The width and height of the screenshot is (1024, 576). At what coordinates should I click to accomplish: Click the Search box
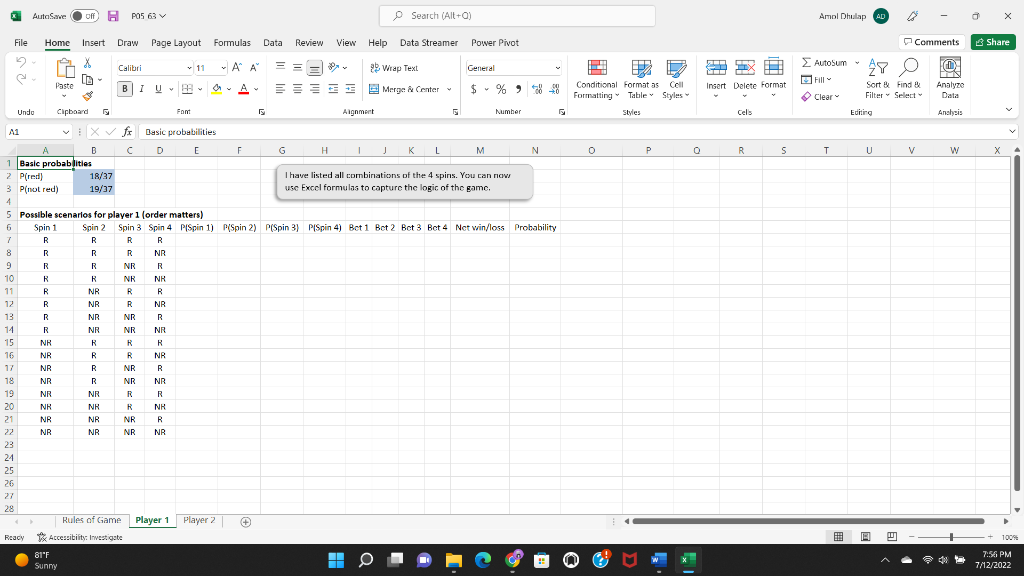coord(517,16)
